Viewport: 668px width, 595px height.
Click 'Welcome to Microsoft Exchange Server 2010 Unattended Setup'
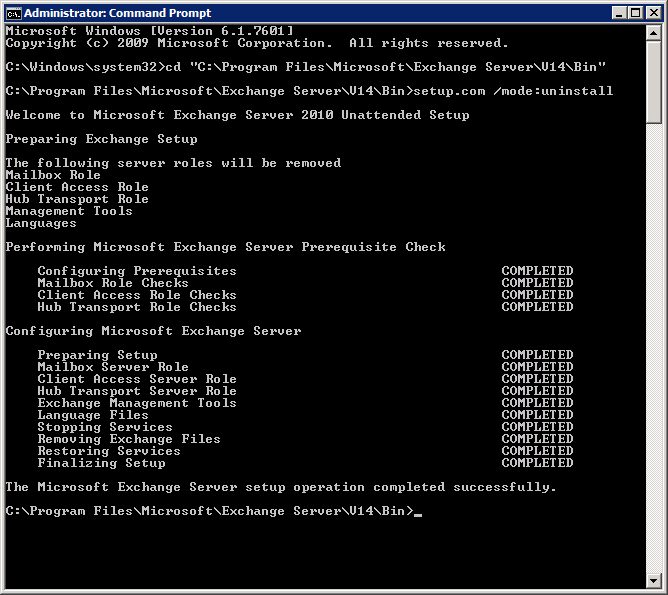pos(237,115)
